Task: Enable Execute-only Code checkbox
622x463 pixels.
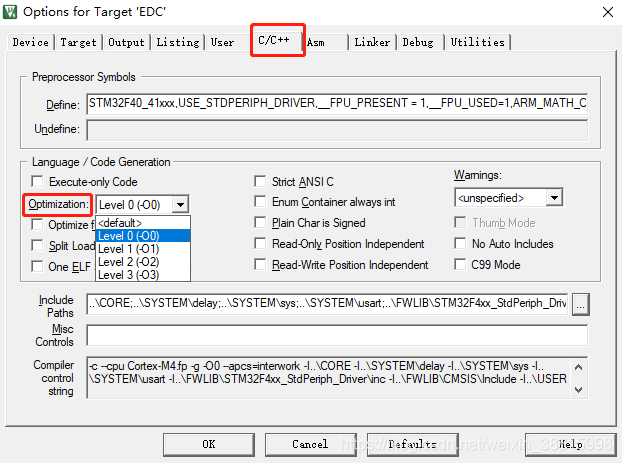Action: point(38,182)
